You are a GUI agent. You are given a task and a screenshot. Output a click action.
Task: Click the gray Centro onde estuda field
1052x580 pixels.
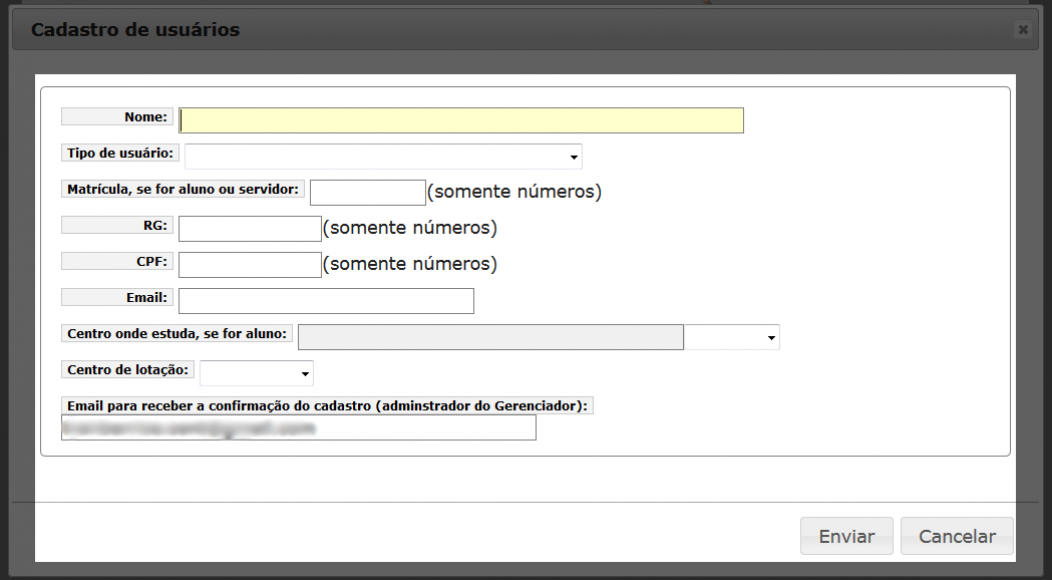[x=490, y=337]
